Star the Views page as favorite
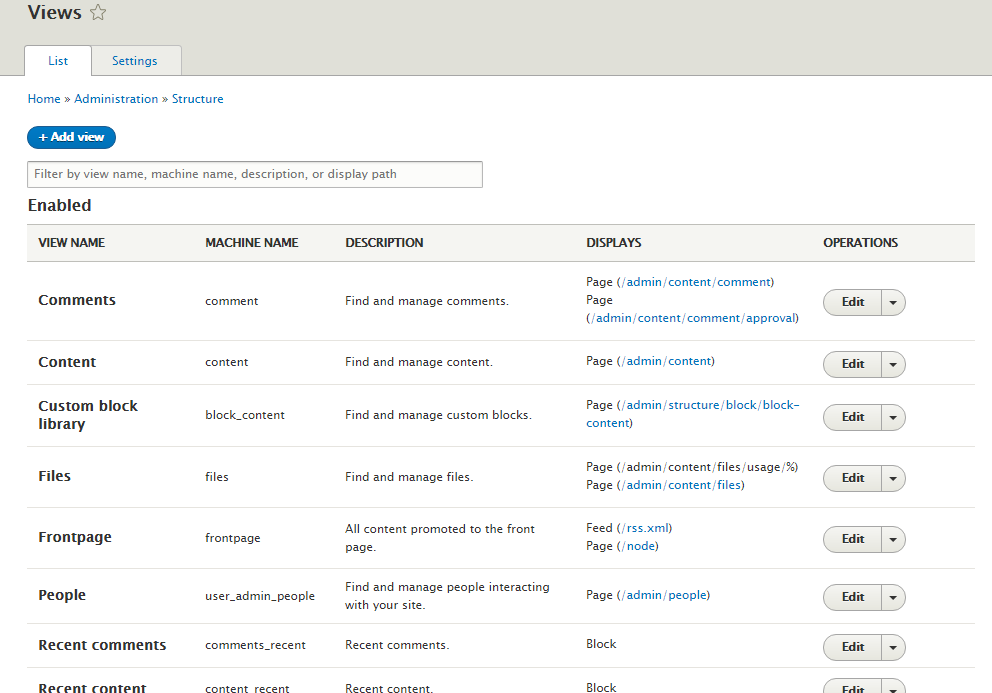 97,13
